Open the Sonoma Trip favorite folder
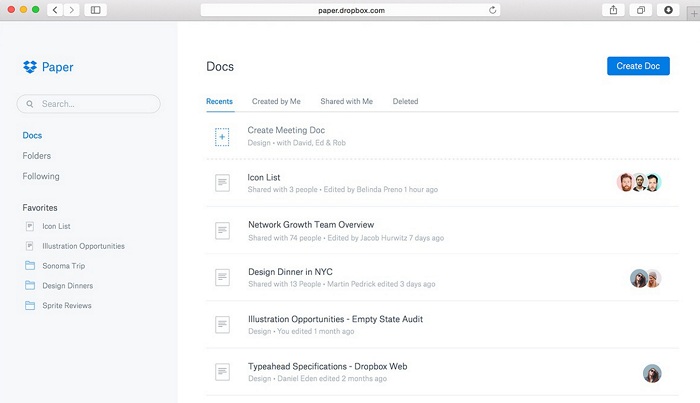 [63, 266]
